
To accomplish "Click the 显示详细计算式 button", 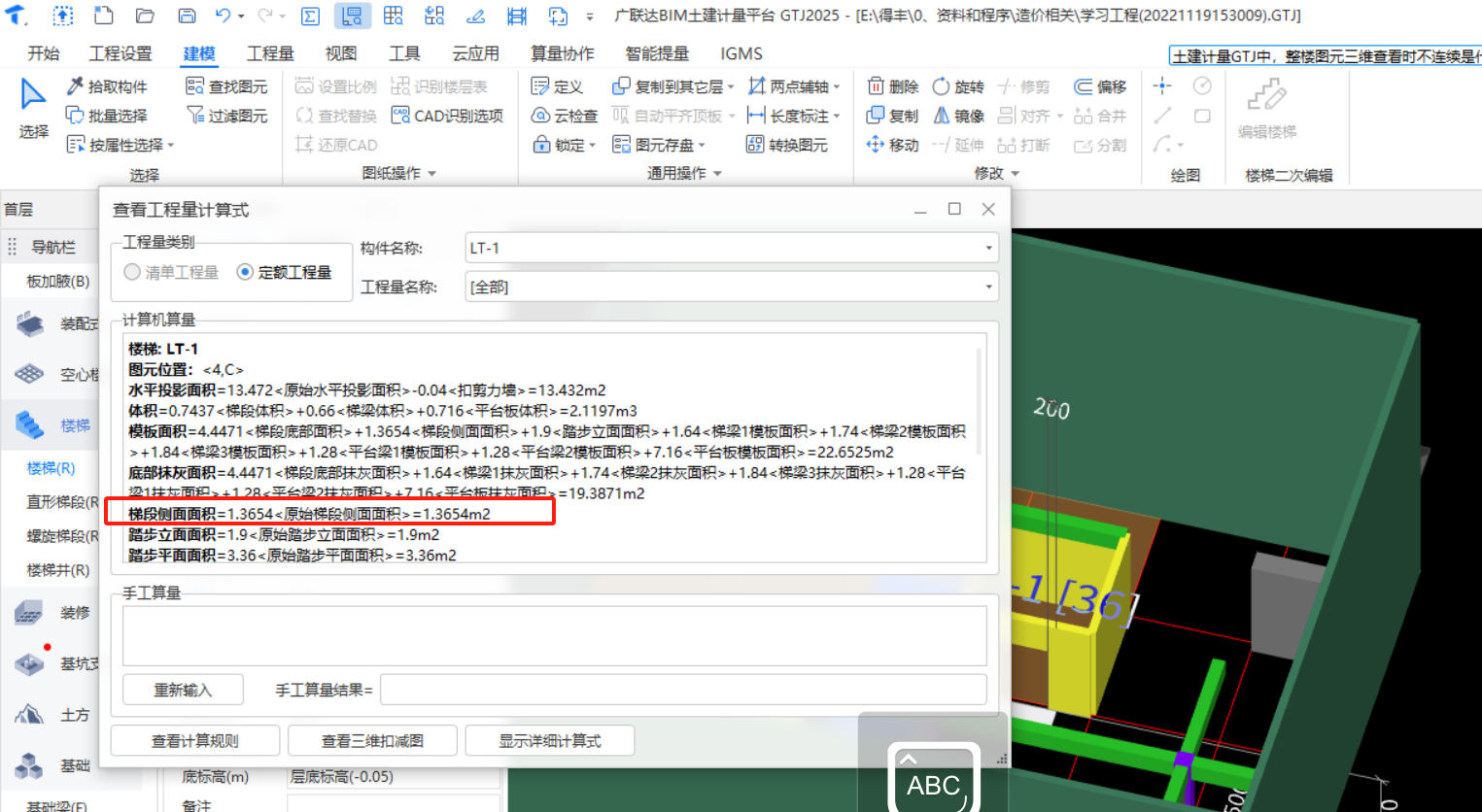I will click(x=550, y=741).
